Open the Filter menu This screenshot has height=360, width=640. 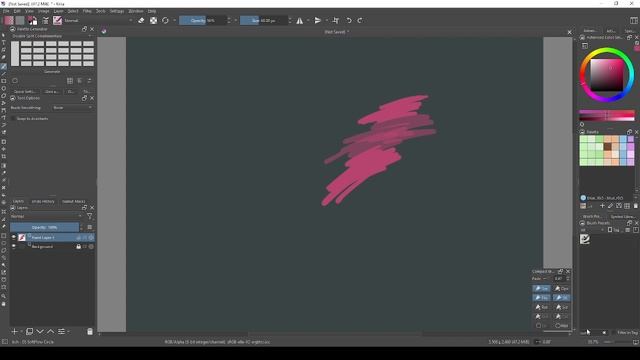tap(87, 11)
